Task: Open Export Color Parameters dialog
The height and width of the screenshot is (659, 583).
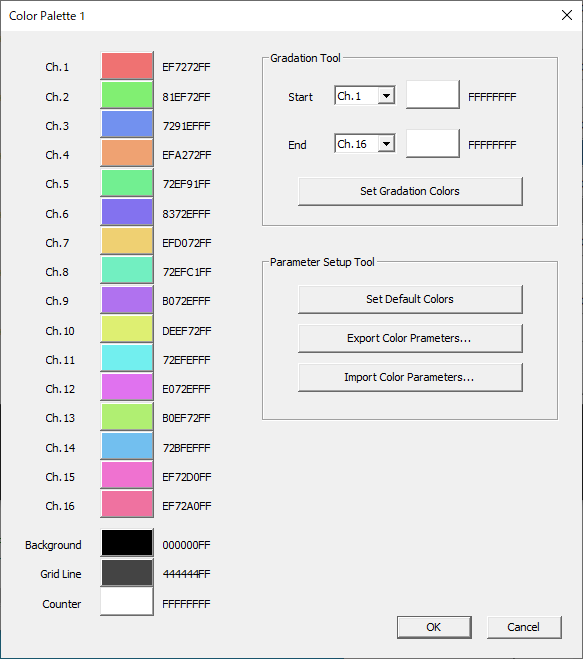Action: pyautogui.click(x=410, y=338)
